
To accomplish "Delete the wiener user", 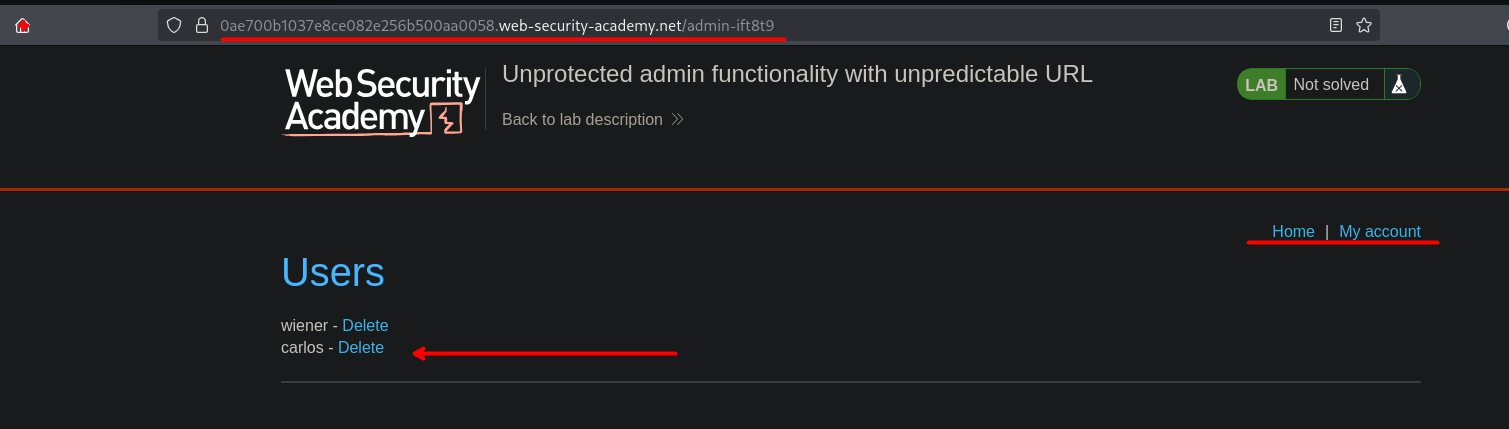I will (x=365, y=326).
